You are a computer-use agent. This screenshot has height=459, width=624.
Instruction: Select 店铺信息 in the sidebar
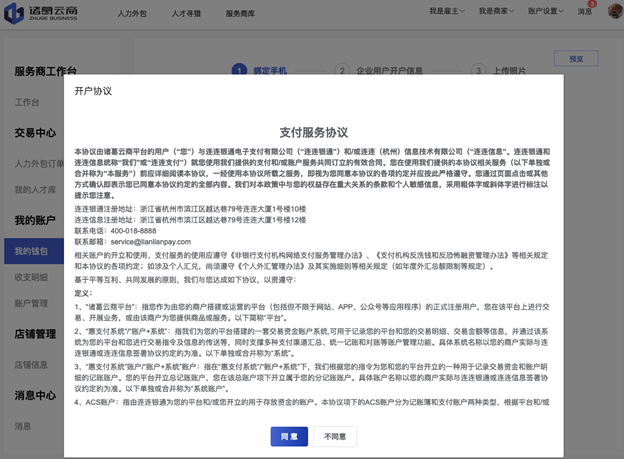tap(31, 365)
